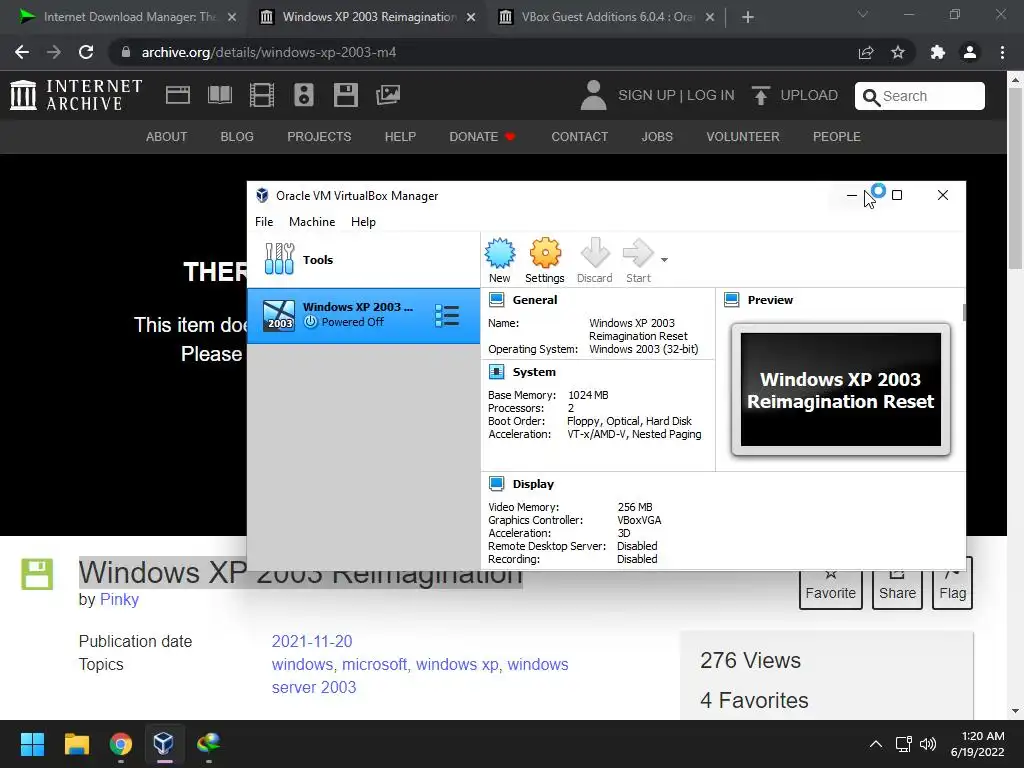The height and width of the screenshot is (768, 1024).
Task: Open the BLOG nav item
Action: tap(237, 136)
